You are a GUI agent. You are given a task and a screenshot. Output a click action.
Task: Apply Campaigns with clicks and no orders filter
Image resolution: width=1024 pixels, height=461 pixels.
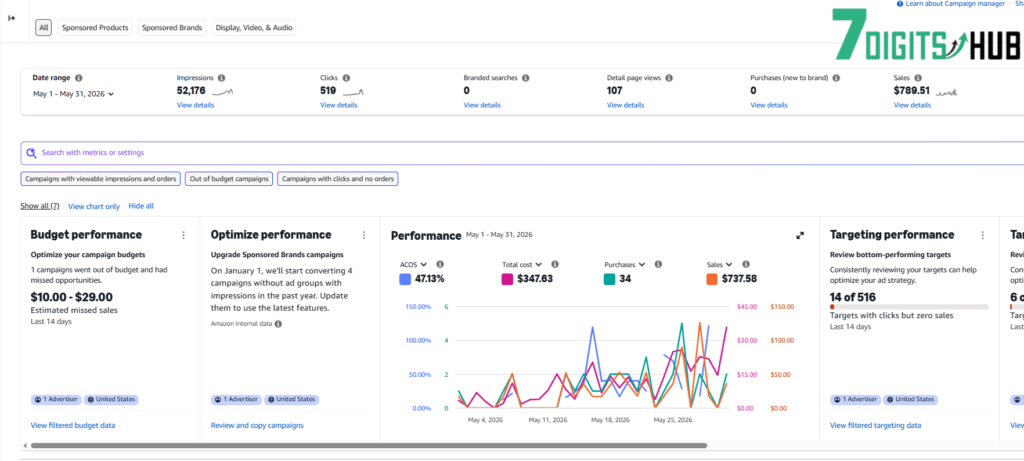[x=338, y=179]
